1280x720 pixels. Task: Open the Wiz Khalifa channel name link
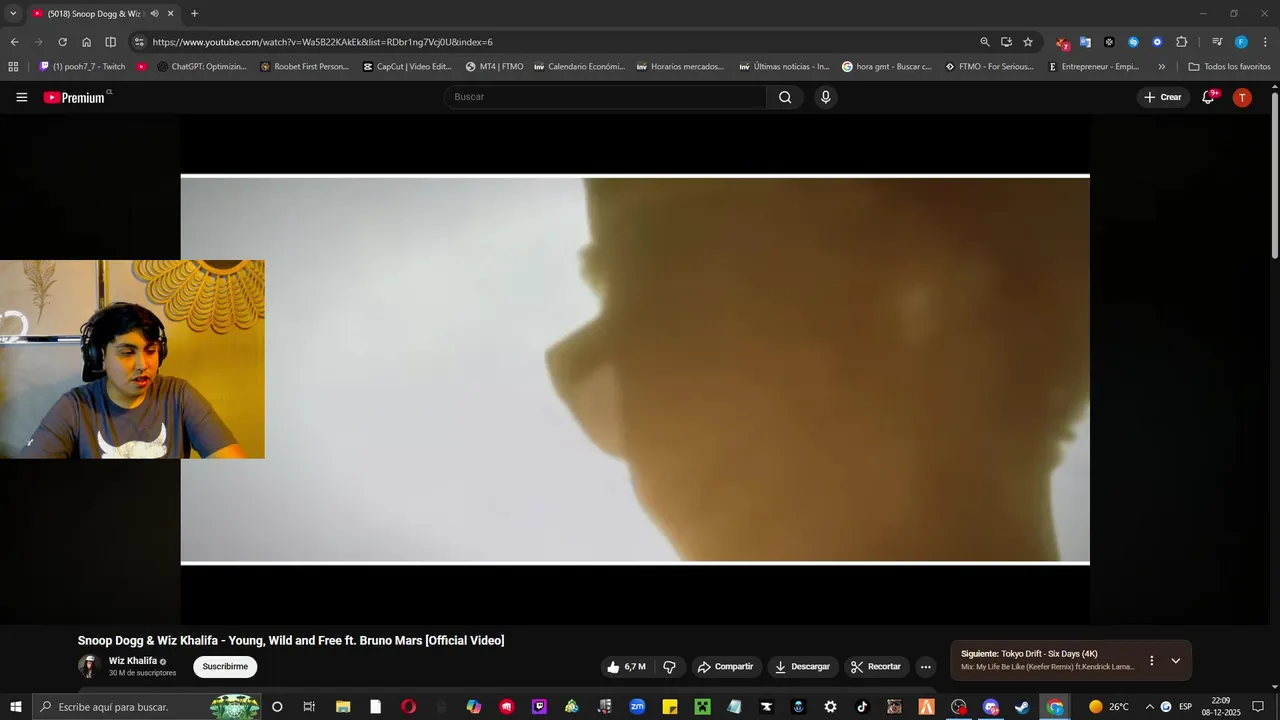pyautogui.click(x=133, y=661)
